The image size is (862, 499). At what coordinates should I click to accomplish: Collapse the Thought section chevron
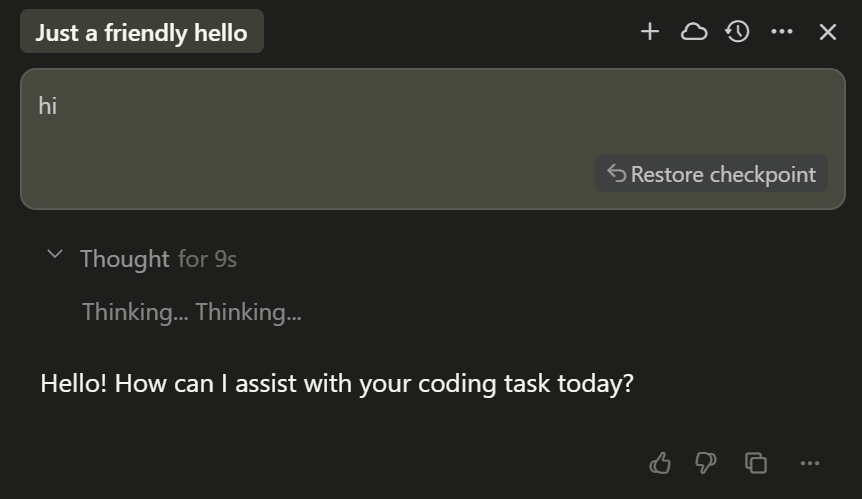point(56,256)
